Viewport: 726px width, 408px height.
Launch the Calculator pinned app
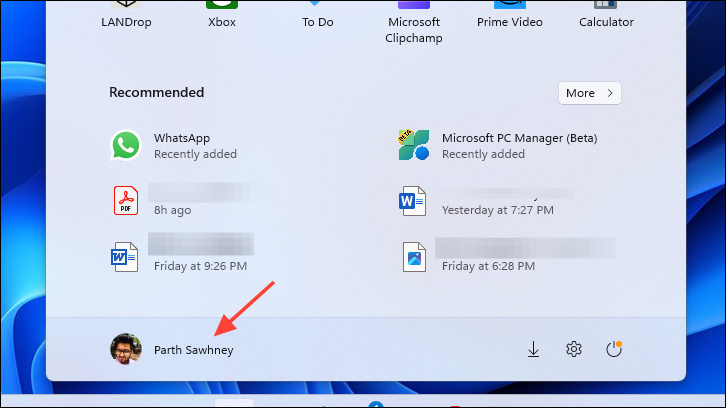[606, 15]
